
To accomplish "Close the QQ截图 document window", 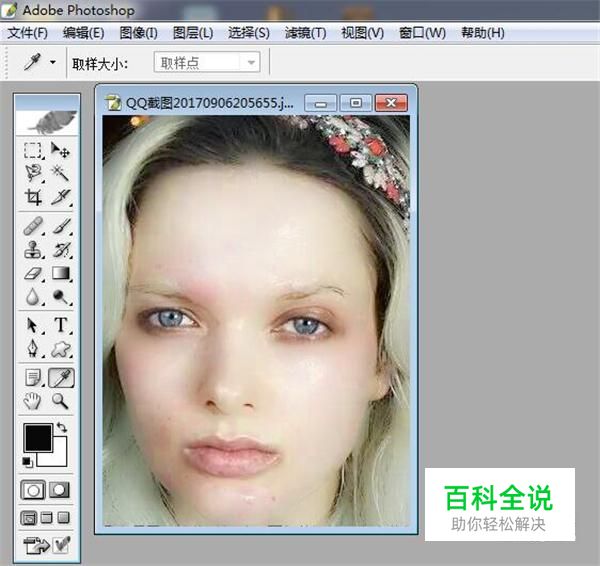I will pos(391,103).
